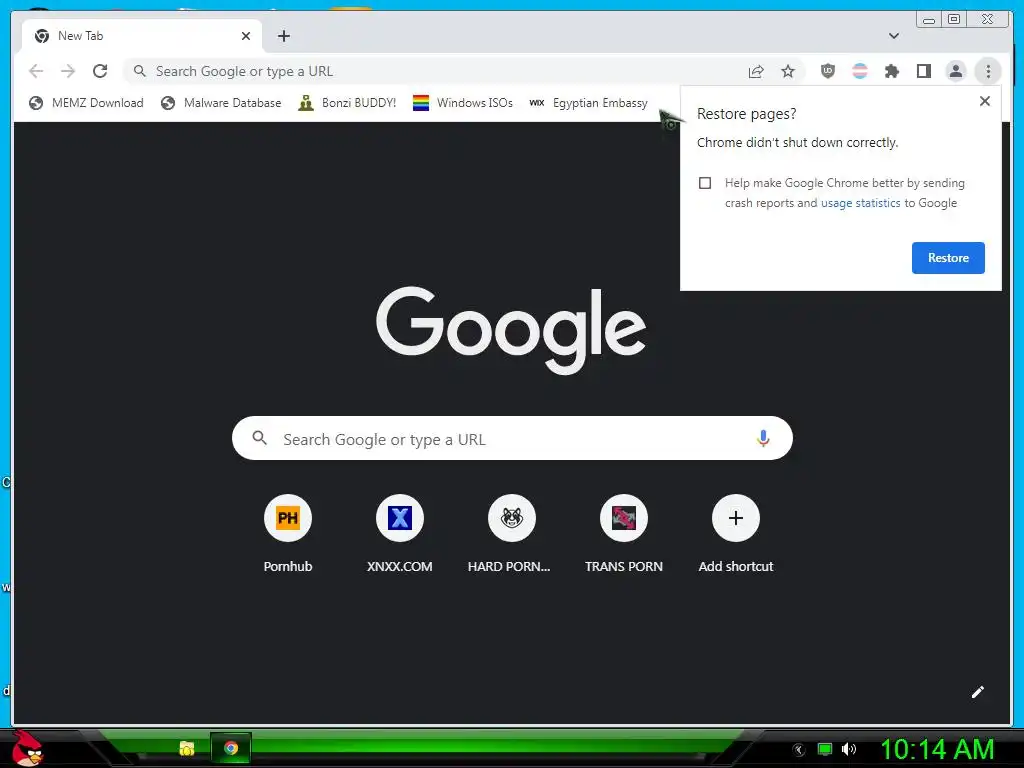Select the New Tab tab
The width and height of the screenshot is (1024, 768).
pos(142,36)
